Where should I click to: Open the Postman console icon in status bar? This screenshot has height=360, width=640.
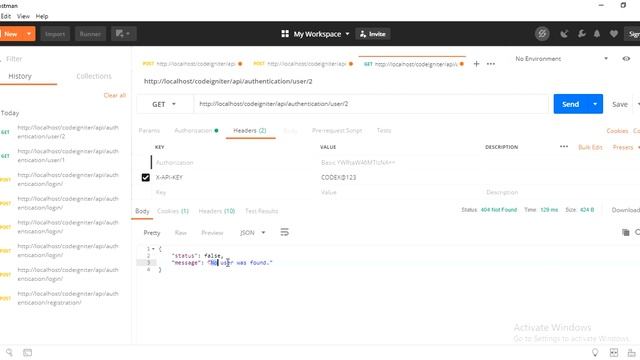27,352
